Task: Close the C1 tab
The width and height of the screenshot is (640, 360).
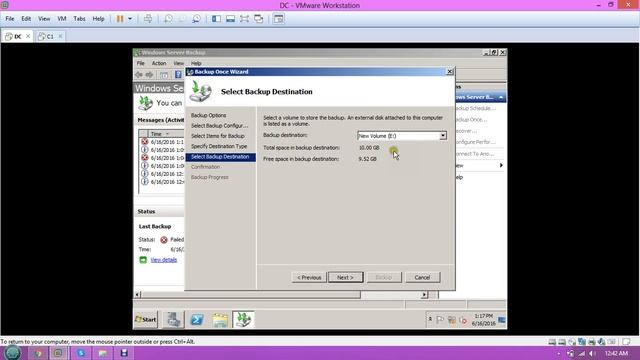Action: pyautogui.click(x=60, y=36)
